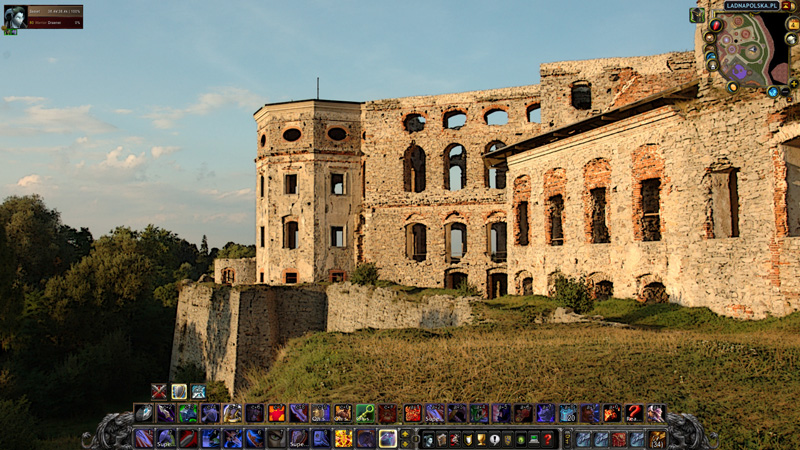The height and width of the screenshot is (450, 800).
Task: Open the backpack showing 34 free slots
Action: 658,439
